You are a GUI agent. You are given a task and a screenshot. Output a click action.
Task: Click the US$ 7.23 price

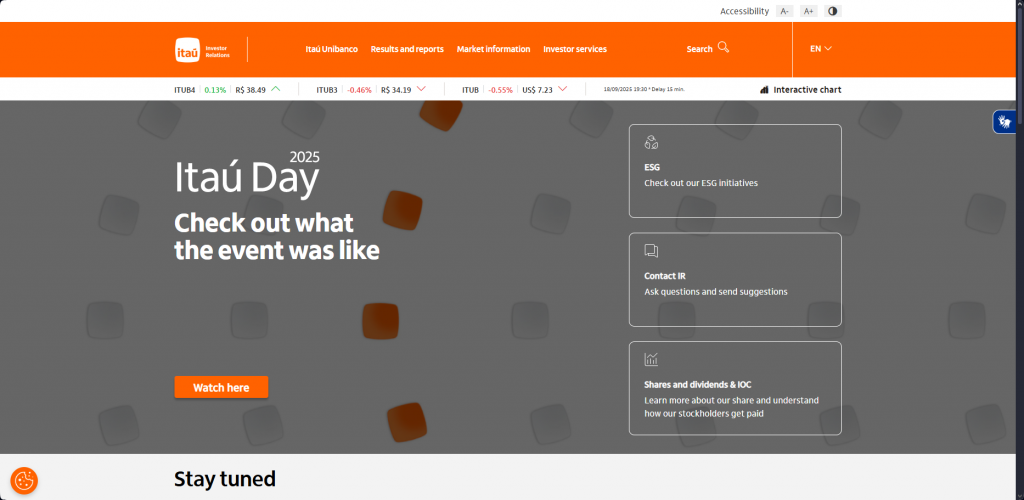pyautogui.click(x=537, y=90)
